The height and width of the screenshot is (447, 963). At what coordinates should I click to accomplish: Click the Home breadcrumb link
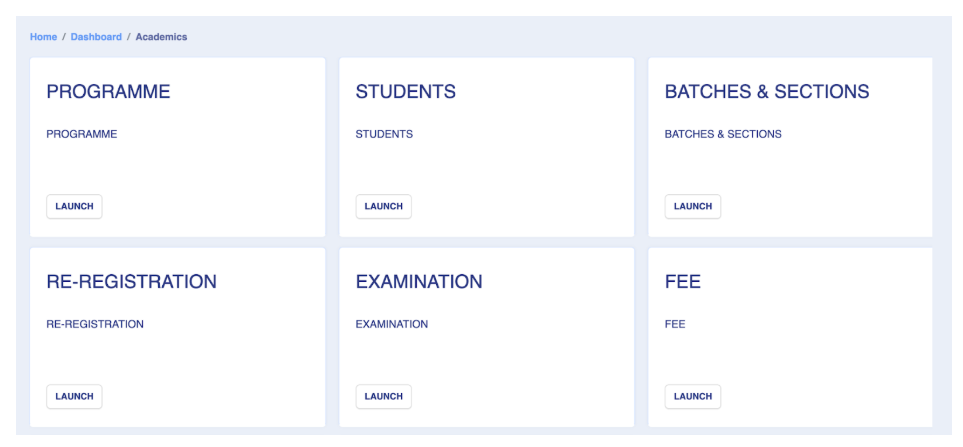coord(43,37)
